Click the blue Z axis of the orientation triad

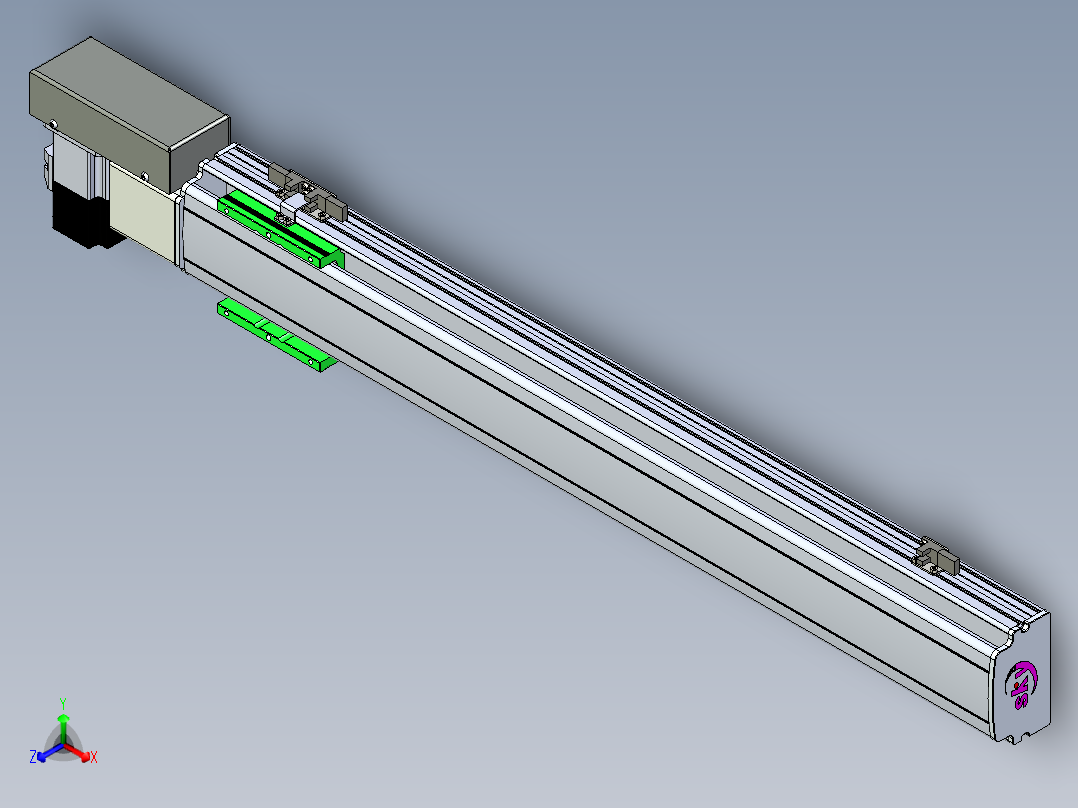coord(47,753)
